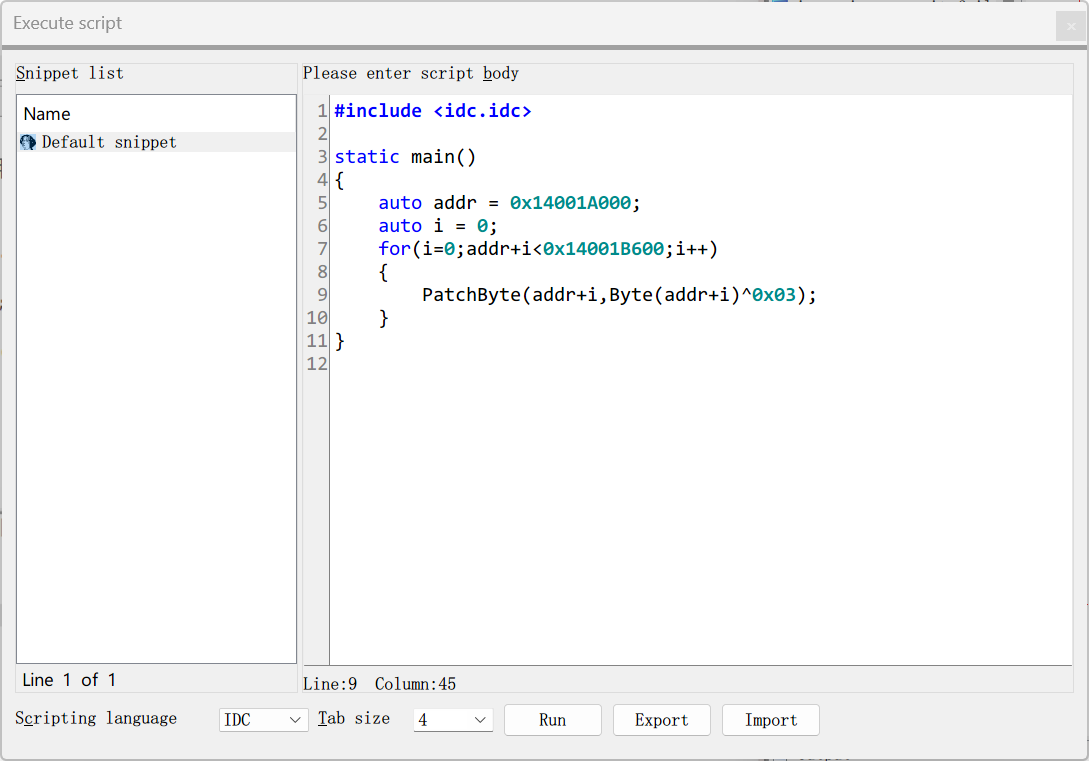The image size is (1089, 761).
Task: Click the Please enter script body label
Action: point(410,74)
